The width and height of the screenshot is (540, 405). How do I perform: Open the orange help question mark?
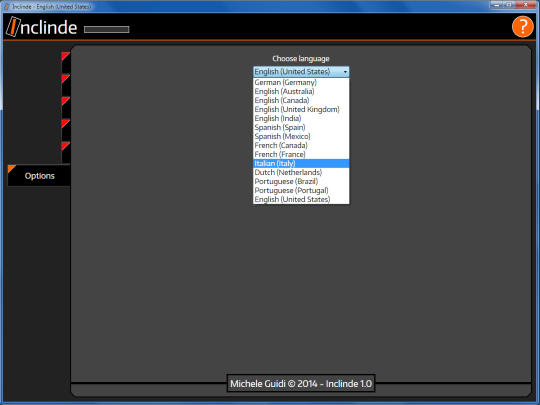click(522, 27)
